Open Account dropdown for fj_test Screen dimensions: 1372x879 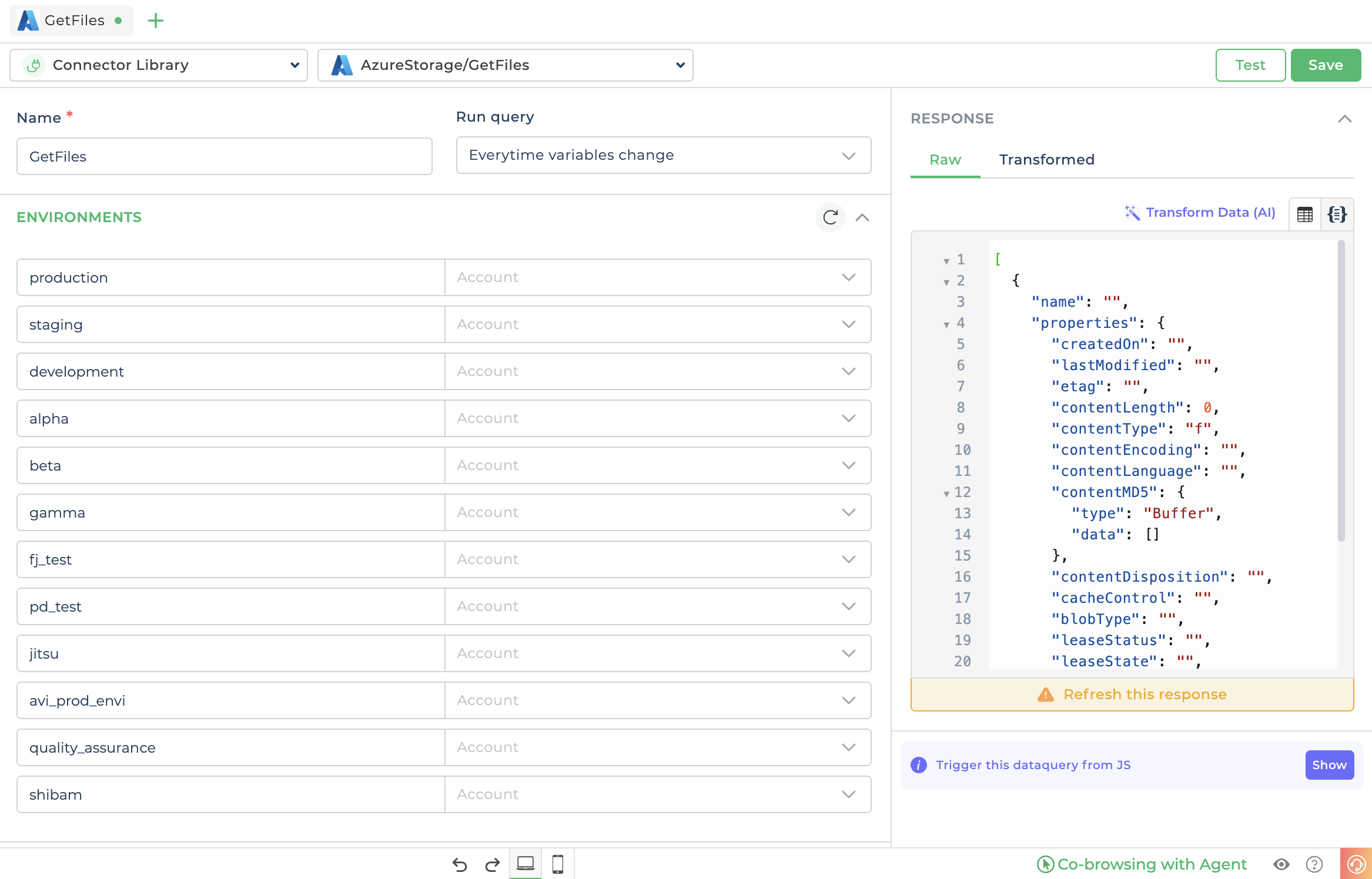click(658, 559)
